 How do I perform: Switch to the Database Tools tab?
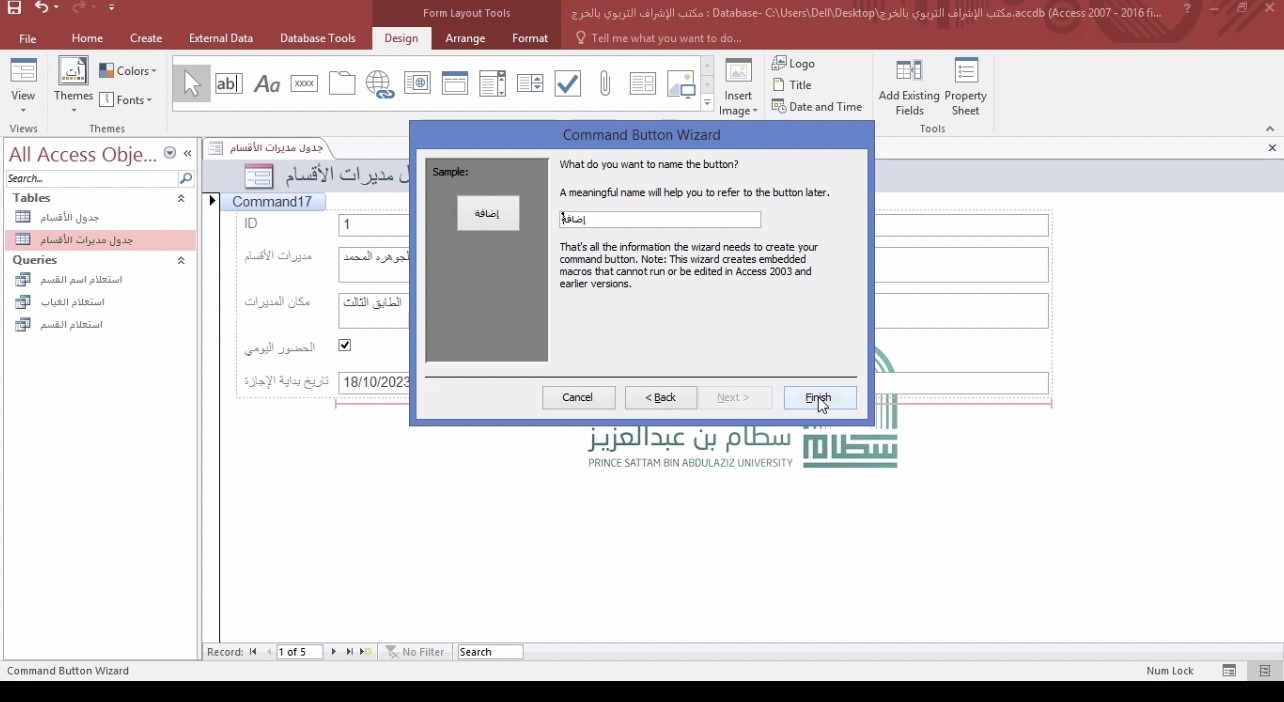click(317, 38)
